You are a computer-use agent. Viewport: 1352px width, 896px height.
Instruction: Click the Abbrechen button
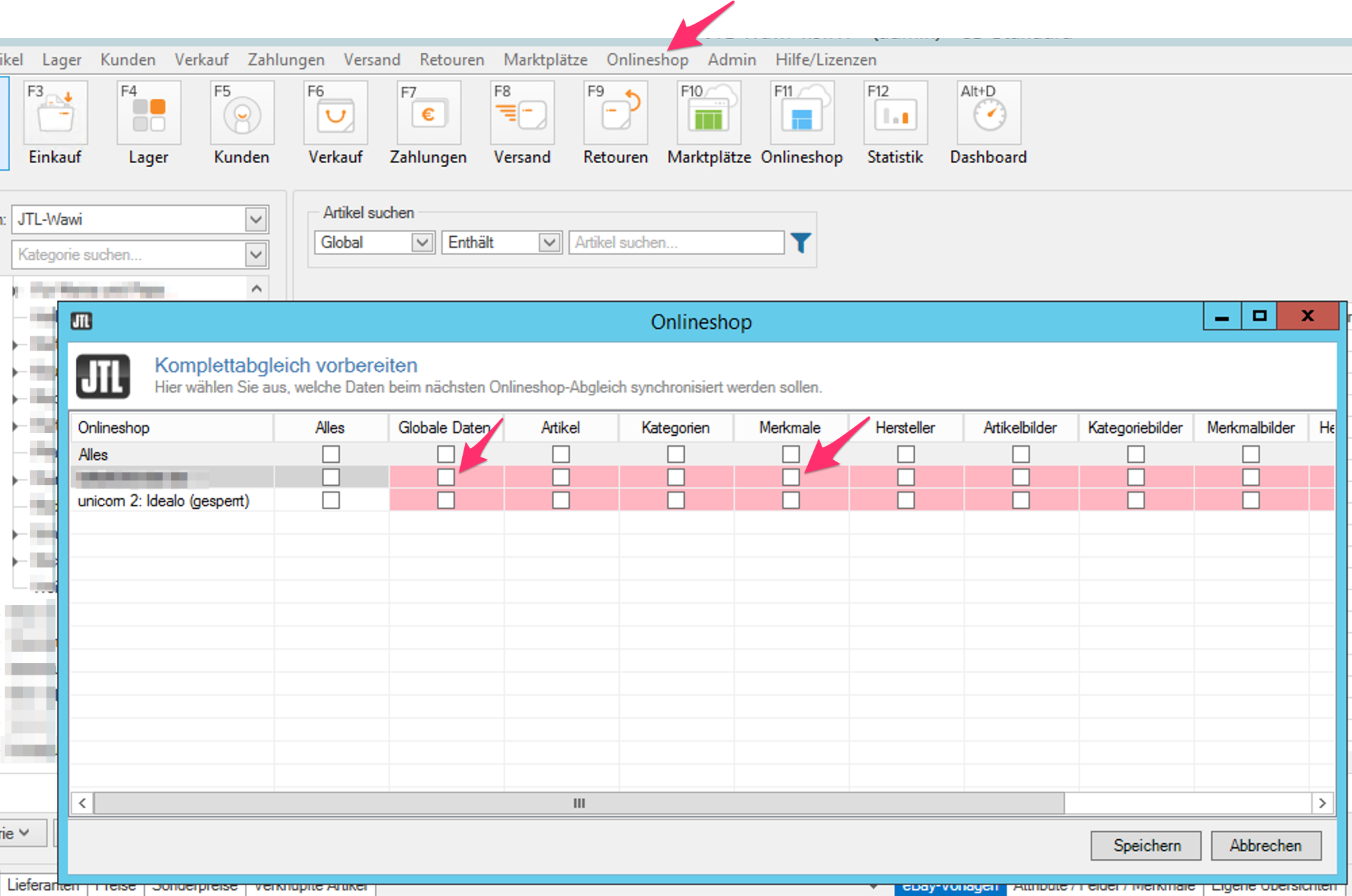click(x=1265, y=845)
